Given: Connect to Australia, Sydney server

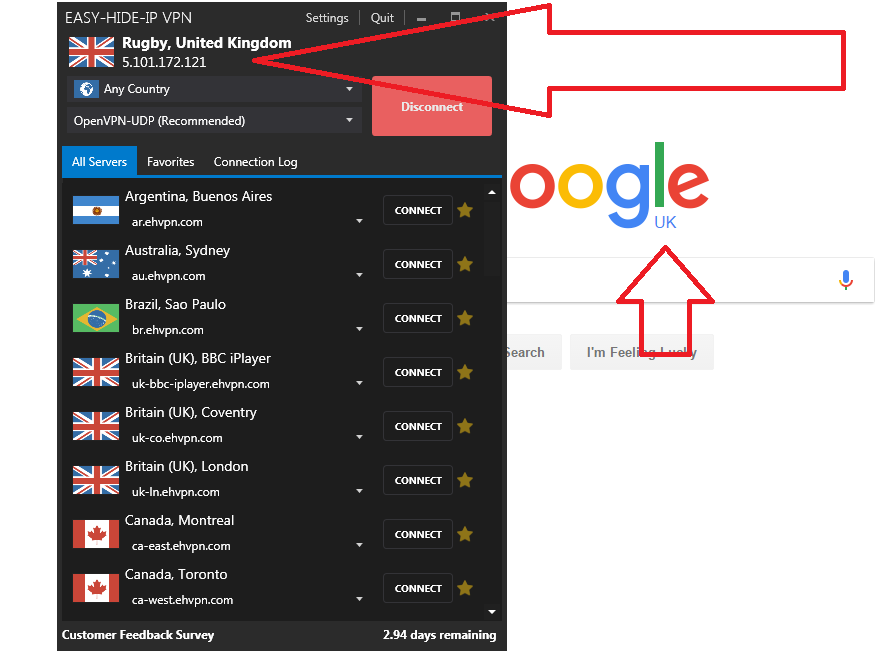Looking at the screenshot, I should click(x=418, y=264).
